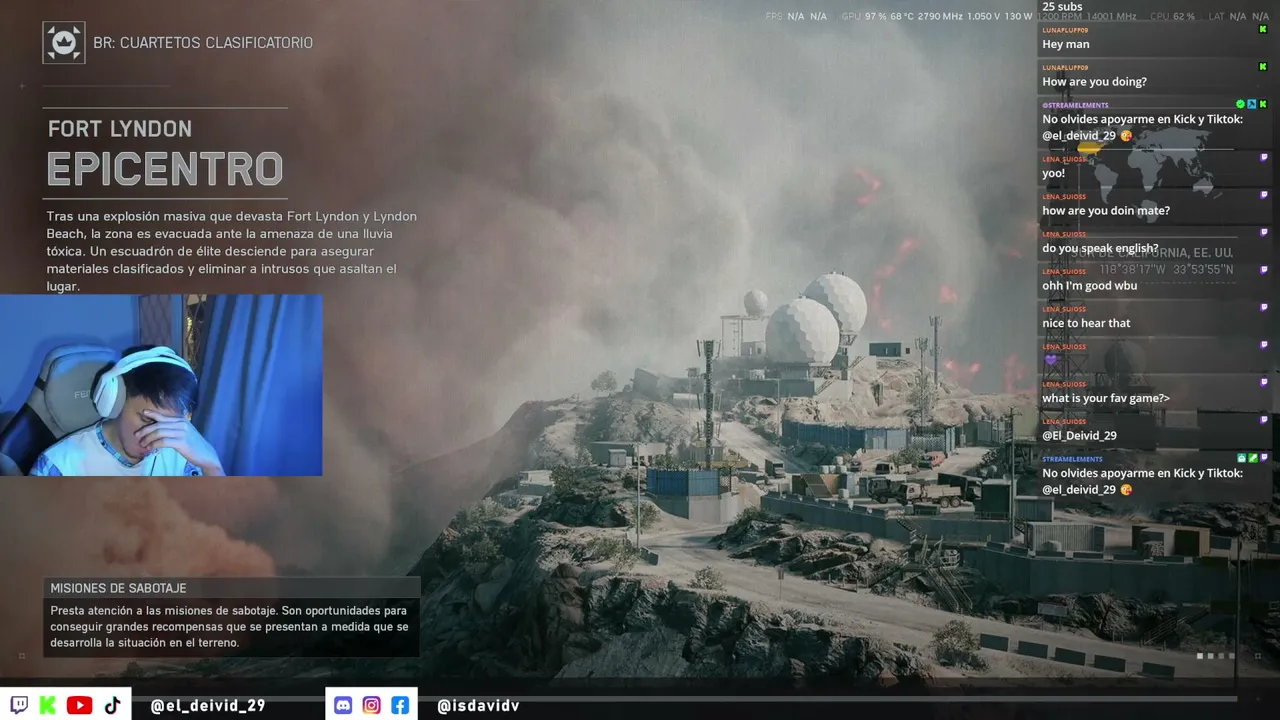The width and height of the screenshot is (1280, 720).
Task: Click the "how are you doin mate?" chat message
Action: click(1106, 211)
